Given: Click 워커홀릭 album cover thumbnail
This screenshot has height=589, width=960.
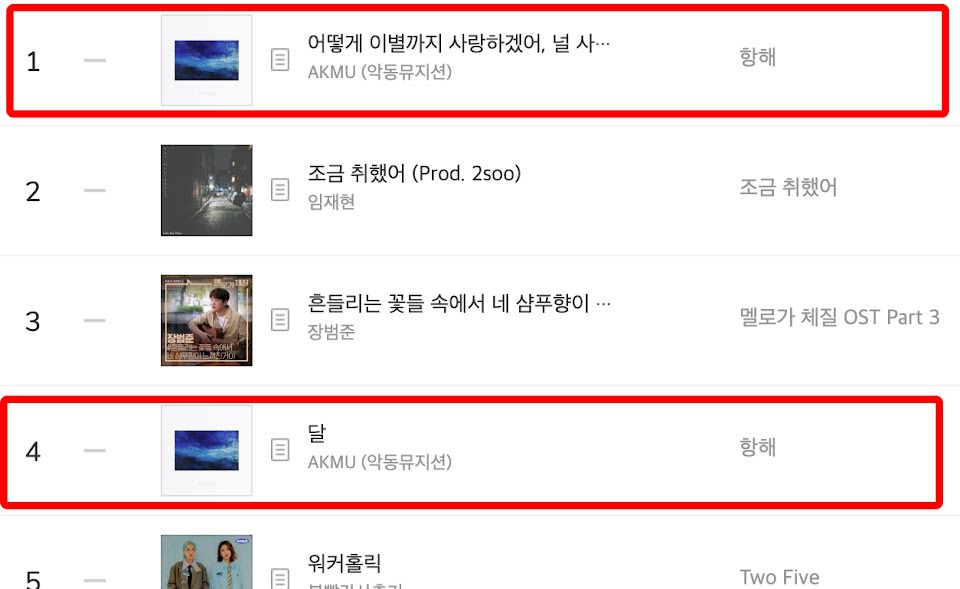Looking at the screenshot, I should pos(206,562).
